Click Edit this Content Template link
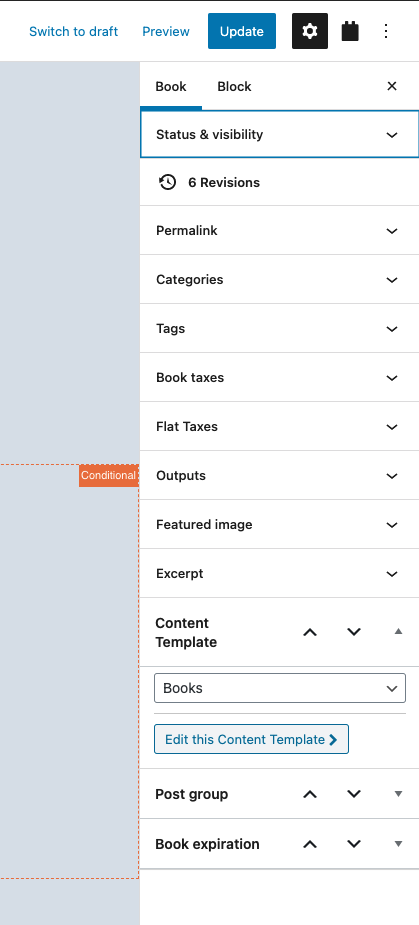 coord(251,739)
